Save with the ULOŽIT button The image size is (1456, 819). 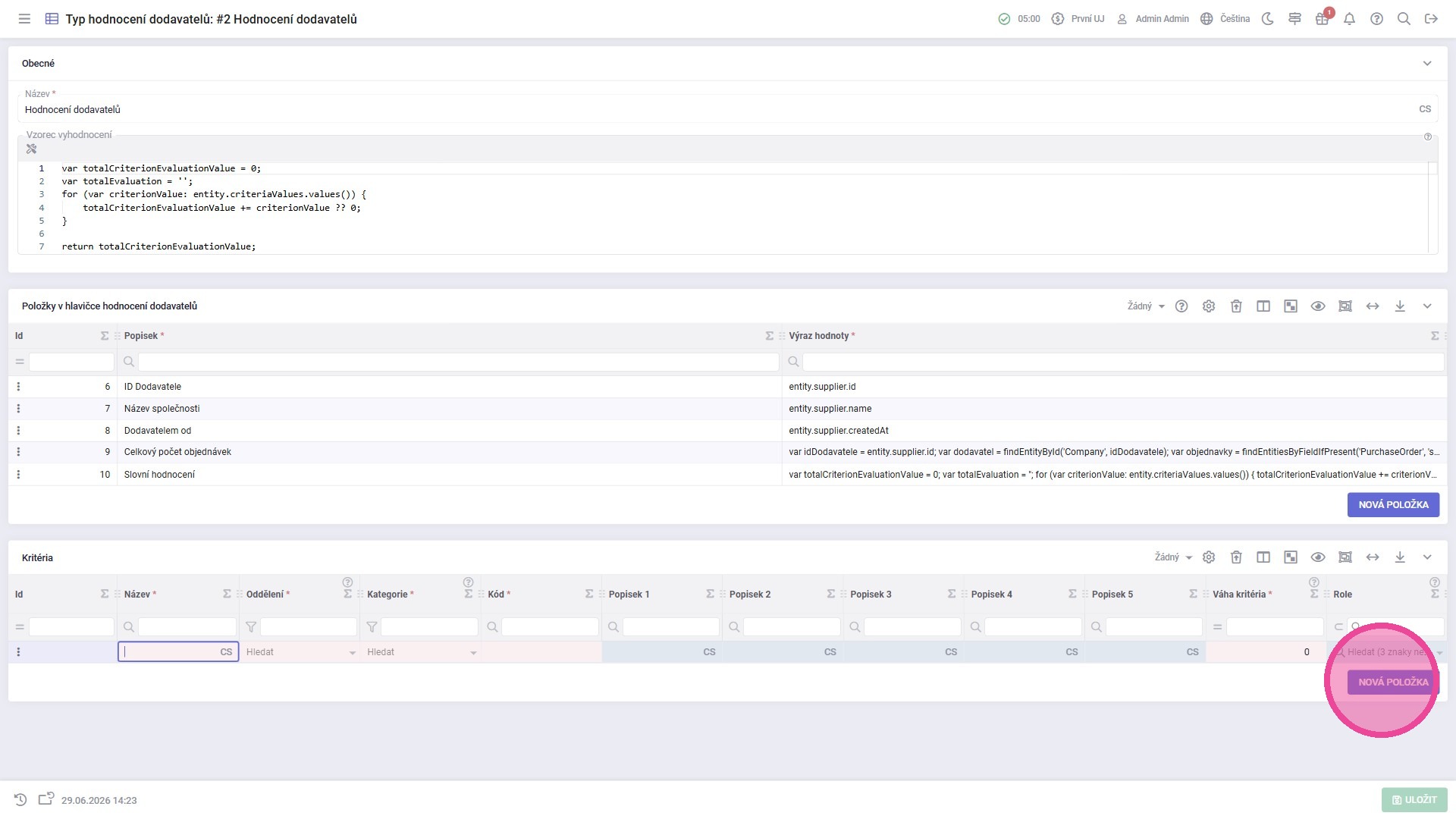click(x=1414, y=800)
